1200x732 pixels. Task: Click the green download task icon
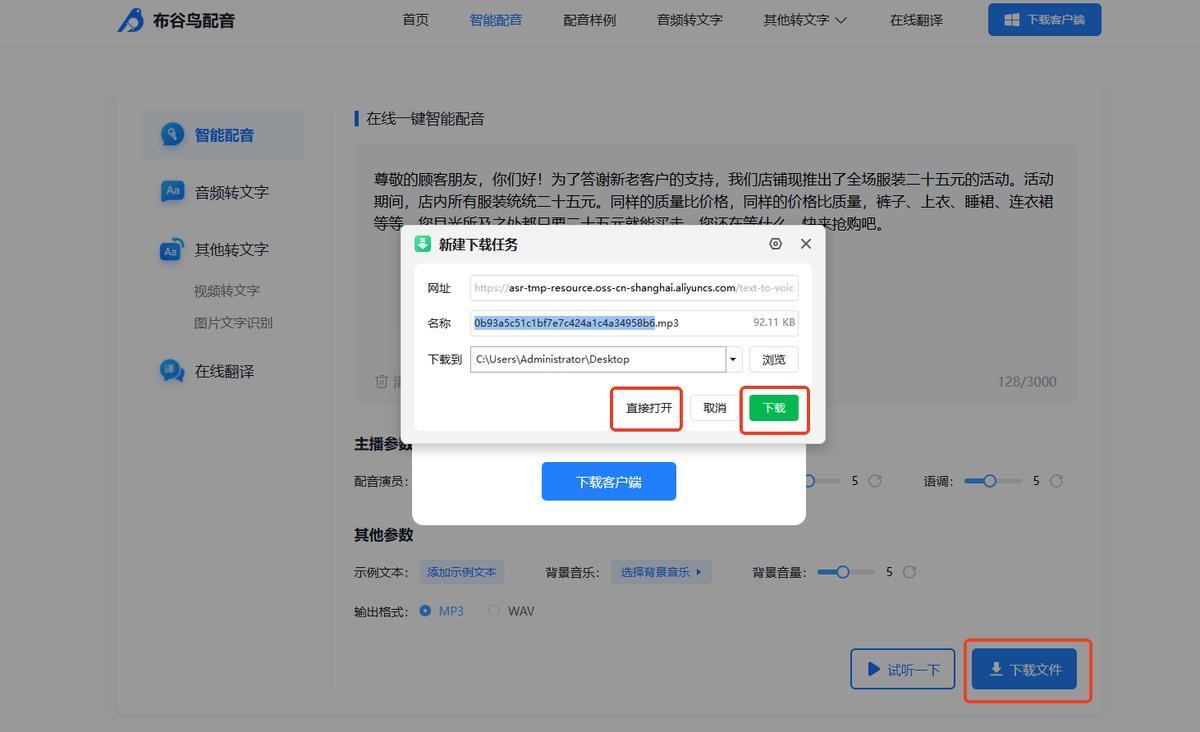[423, 244]
